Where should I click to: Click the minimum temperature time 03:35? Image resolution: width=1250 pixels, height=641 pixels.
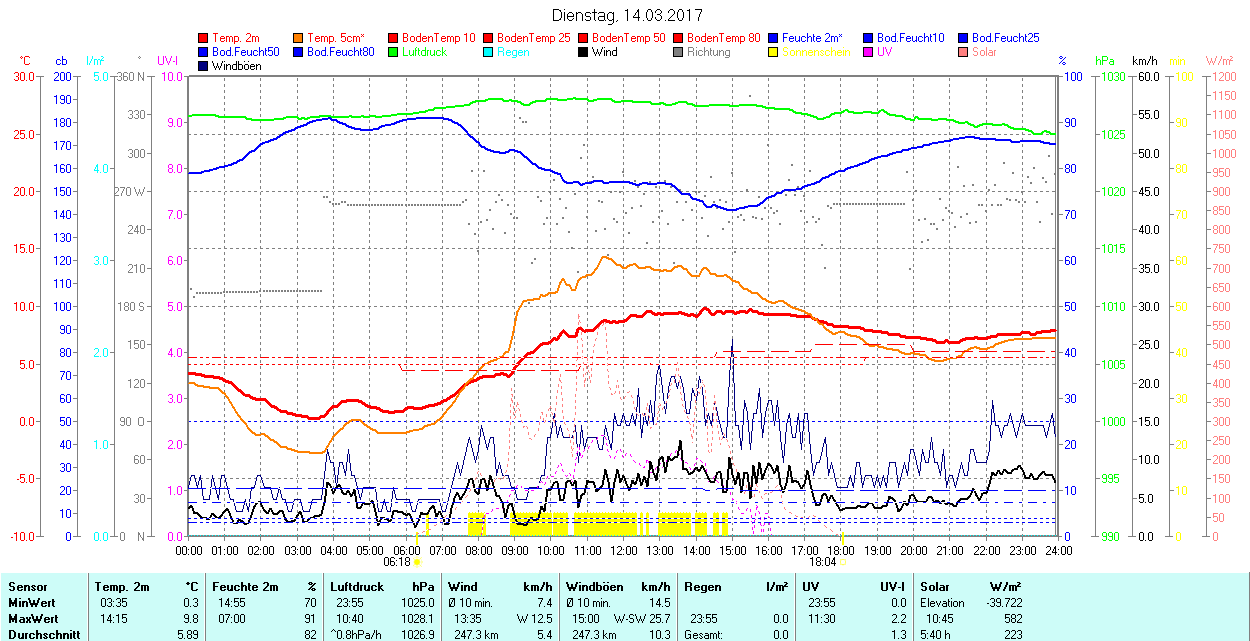pyautogui.click(x=114, y=603)
